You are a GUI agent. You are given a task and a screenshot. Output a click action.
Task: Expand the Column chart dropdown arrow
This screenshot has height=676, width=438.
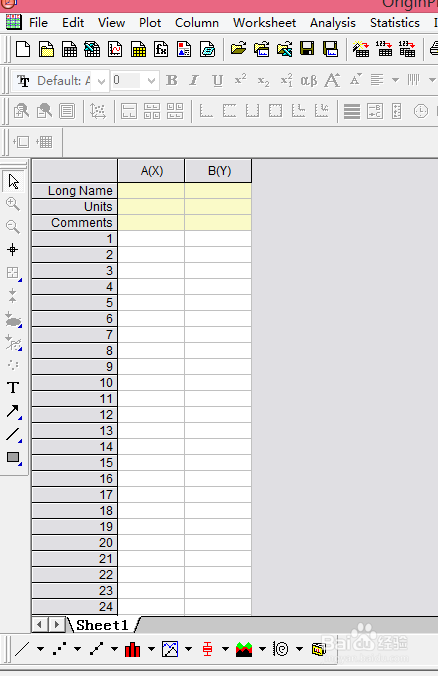point(151,649)
